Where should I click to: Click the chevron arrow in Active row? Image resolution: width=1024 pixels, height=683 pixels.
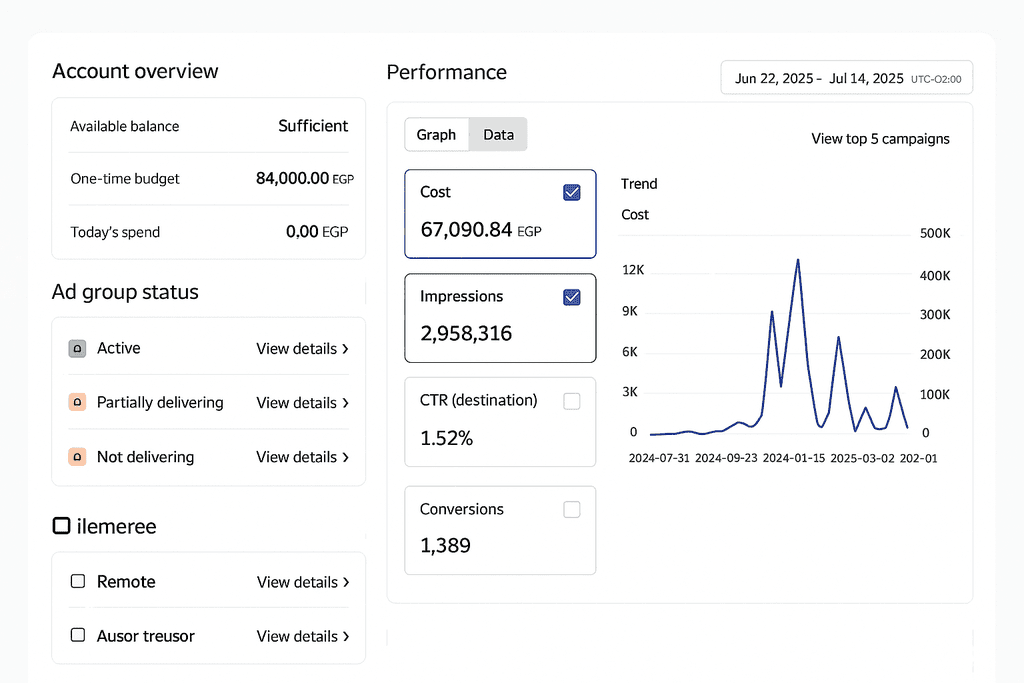point(345,349)
